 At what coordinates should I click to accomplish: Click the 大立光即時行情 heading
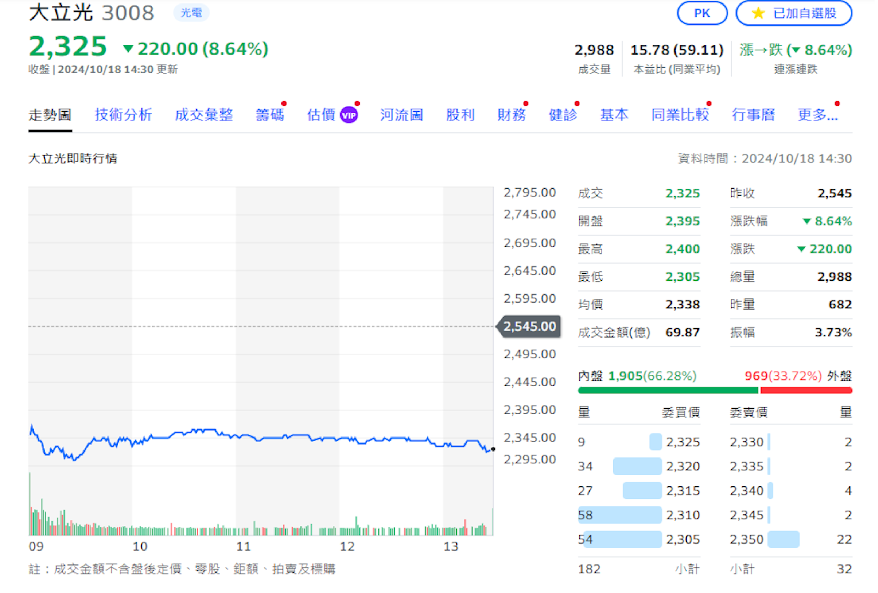pos(73,159)
